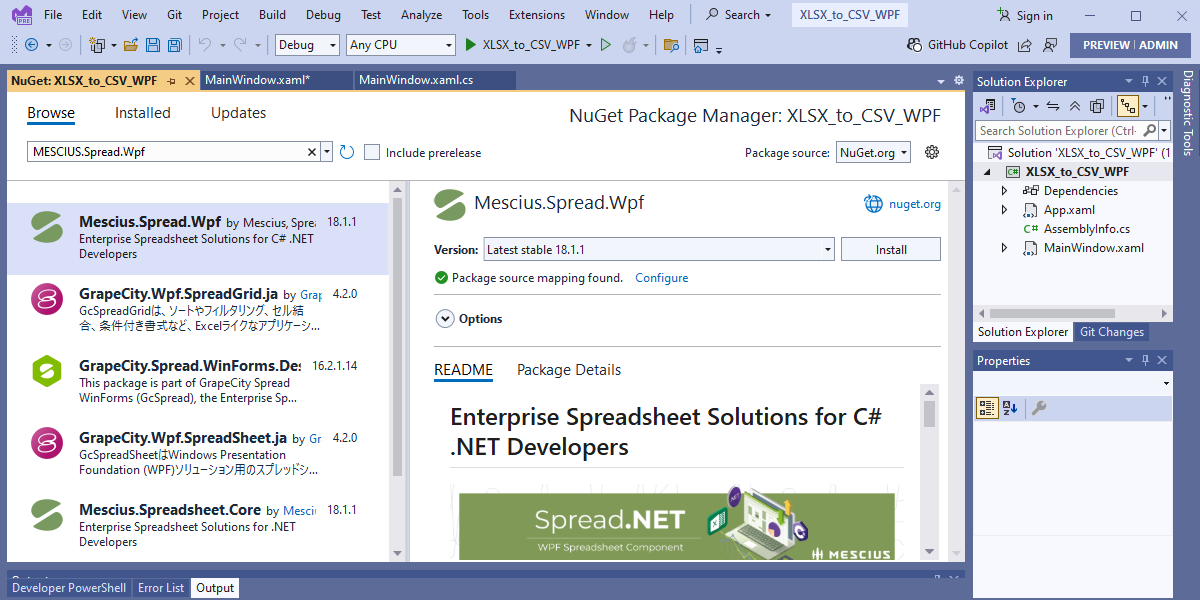Click Property Pages wrench icon

tap(1039, 408)
